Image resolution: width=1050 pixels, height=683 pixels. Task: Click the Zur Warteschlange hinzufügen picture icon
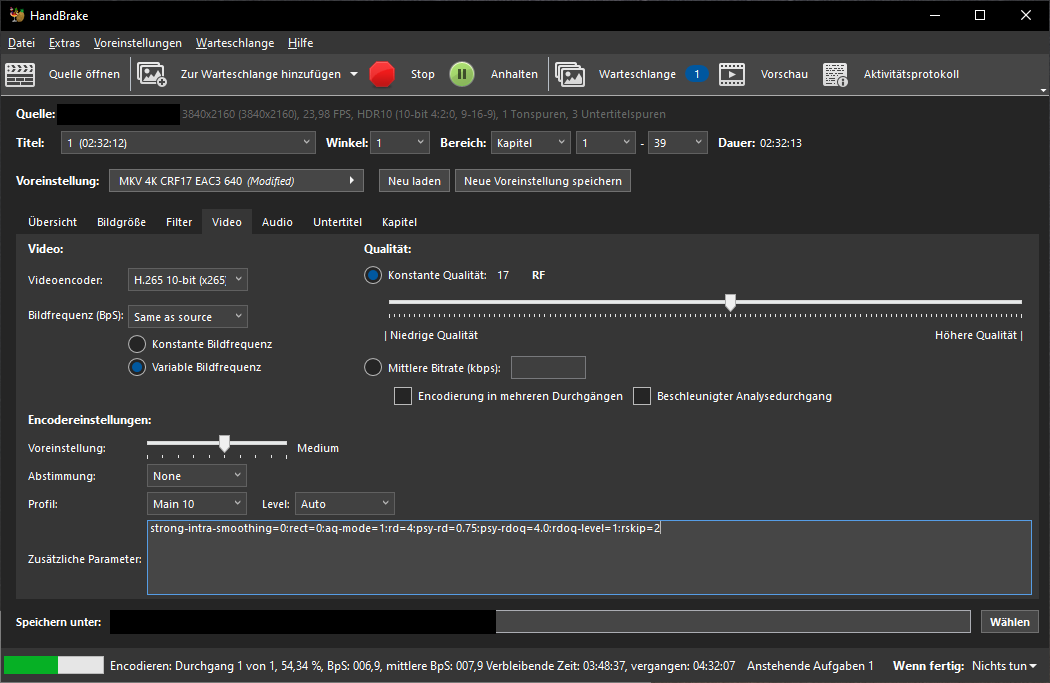[151, 74]
